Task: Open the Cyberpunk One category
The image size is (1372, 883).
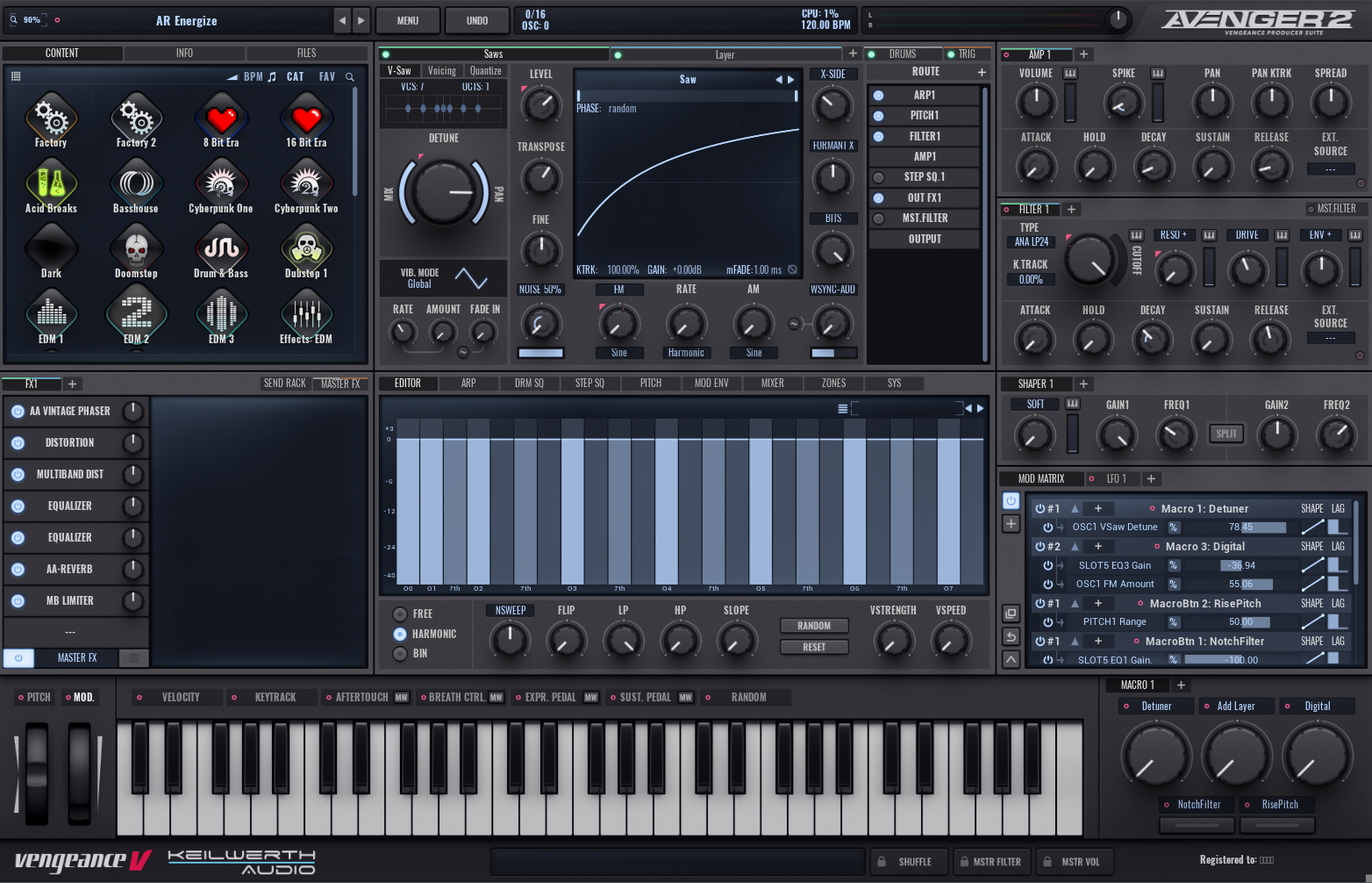Action: (x=221, y=183)
